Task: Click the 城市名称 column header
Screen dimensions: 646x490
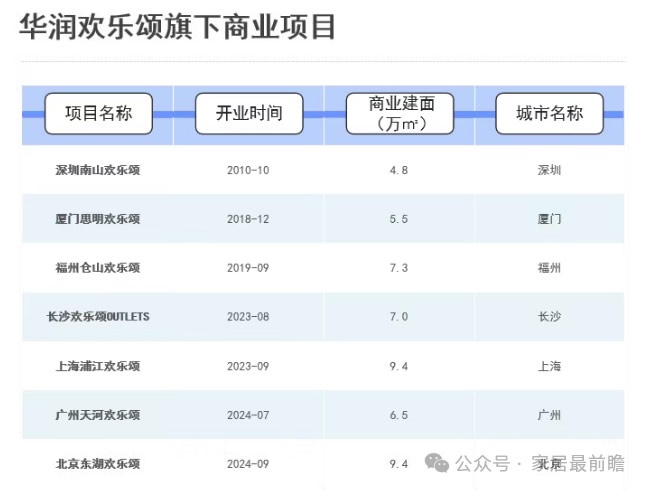Action: coord(550,113)
